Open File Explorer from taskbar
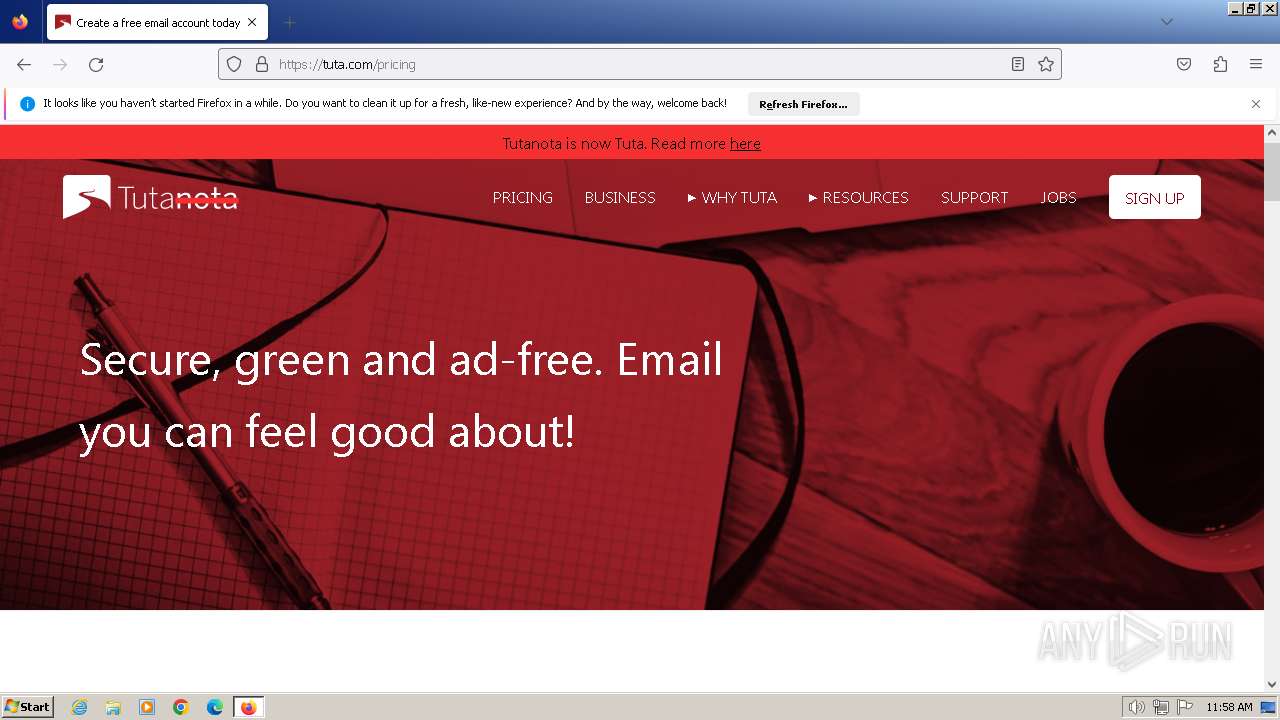 click(x=113, y=707)
